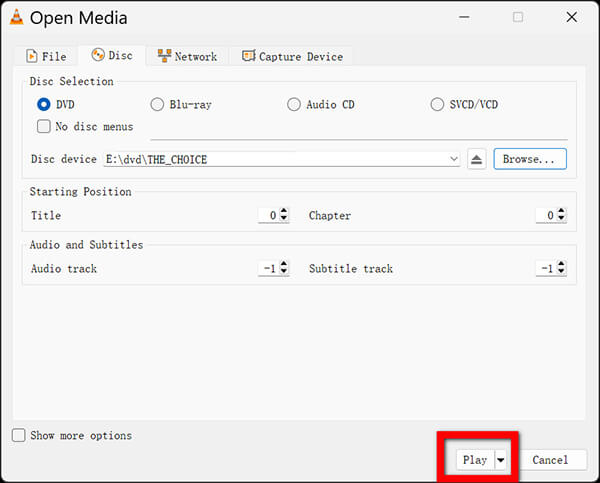The width and height of the screenshot is (600, 483).
Task: Minimize the Open Media dialog
Action: (x=464, y=17)
